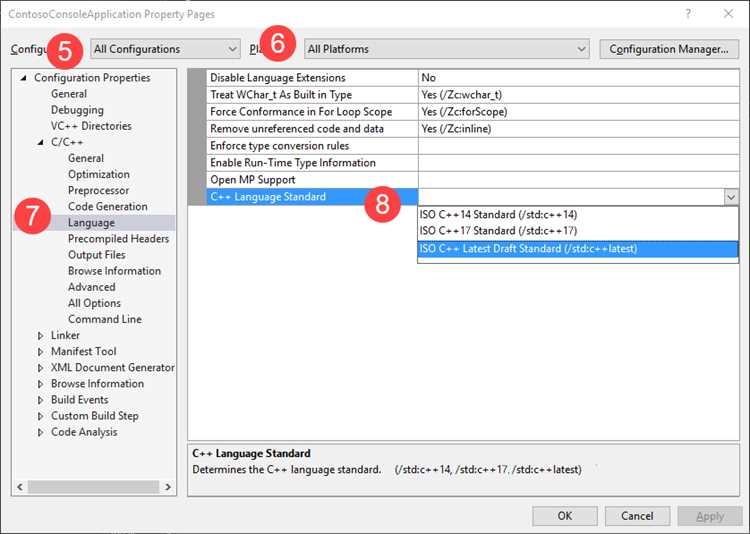Select Treat WChar_t As Built in Type property
The height and width of the screenshot is (534, 750).
(312, 95)
